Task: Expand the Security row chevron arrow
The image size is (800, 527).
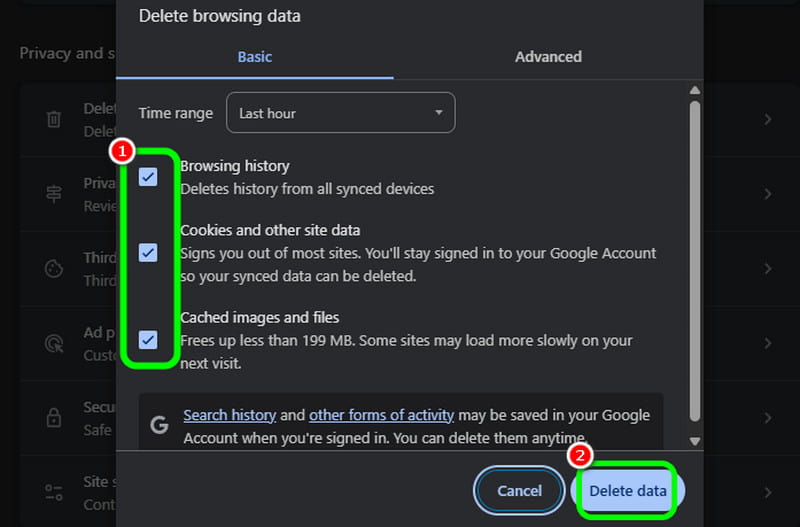Action: pos(767,417)
